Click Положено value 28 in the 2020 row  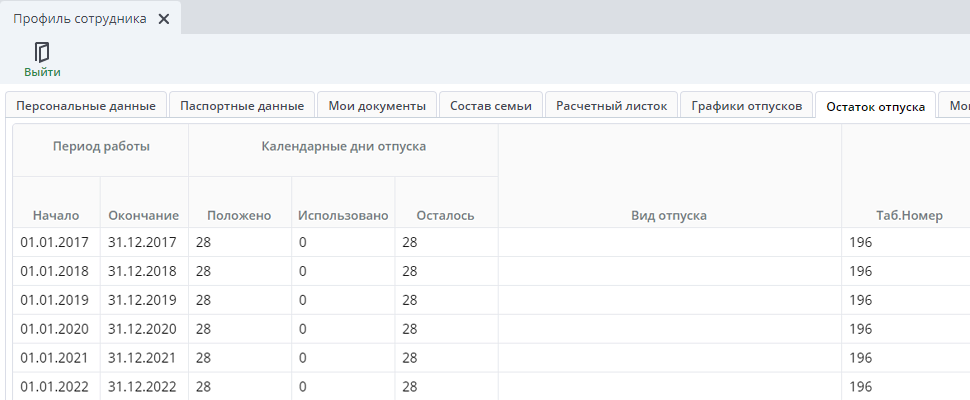pos(240,329)
